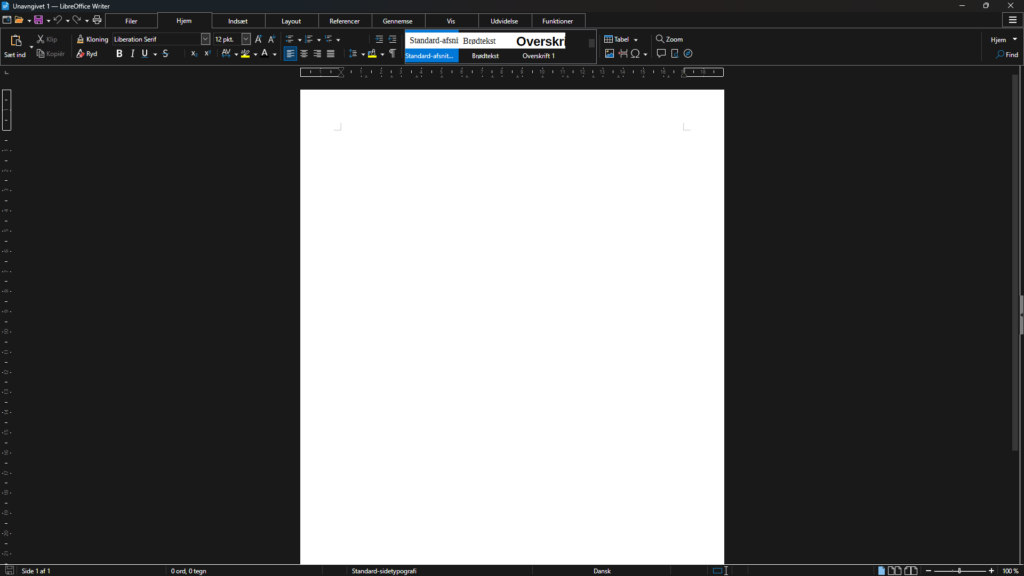This screenshot has width=1024, height=576.
Task: Click the zoom slider in status bar
Action: click(959, 571)
